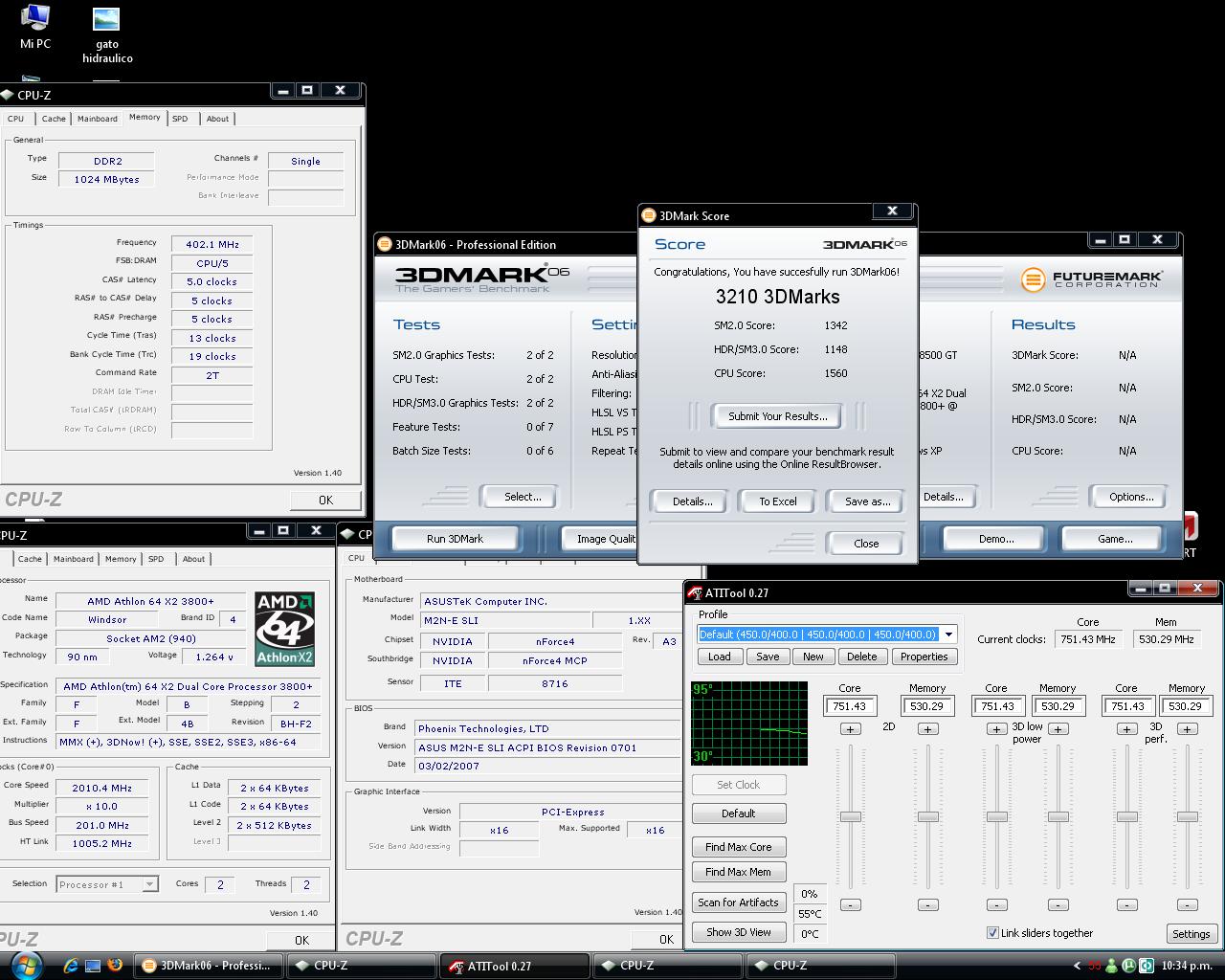Switch to 3DMark06 taskbar button
Image resolution: width=1225 pixels, height=980 pixels.
(207, 966)
